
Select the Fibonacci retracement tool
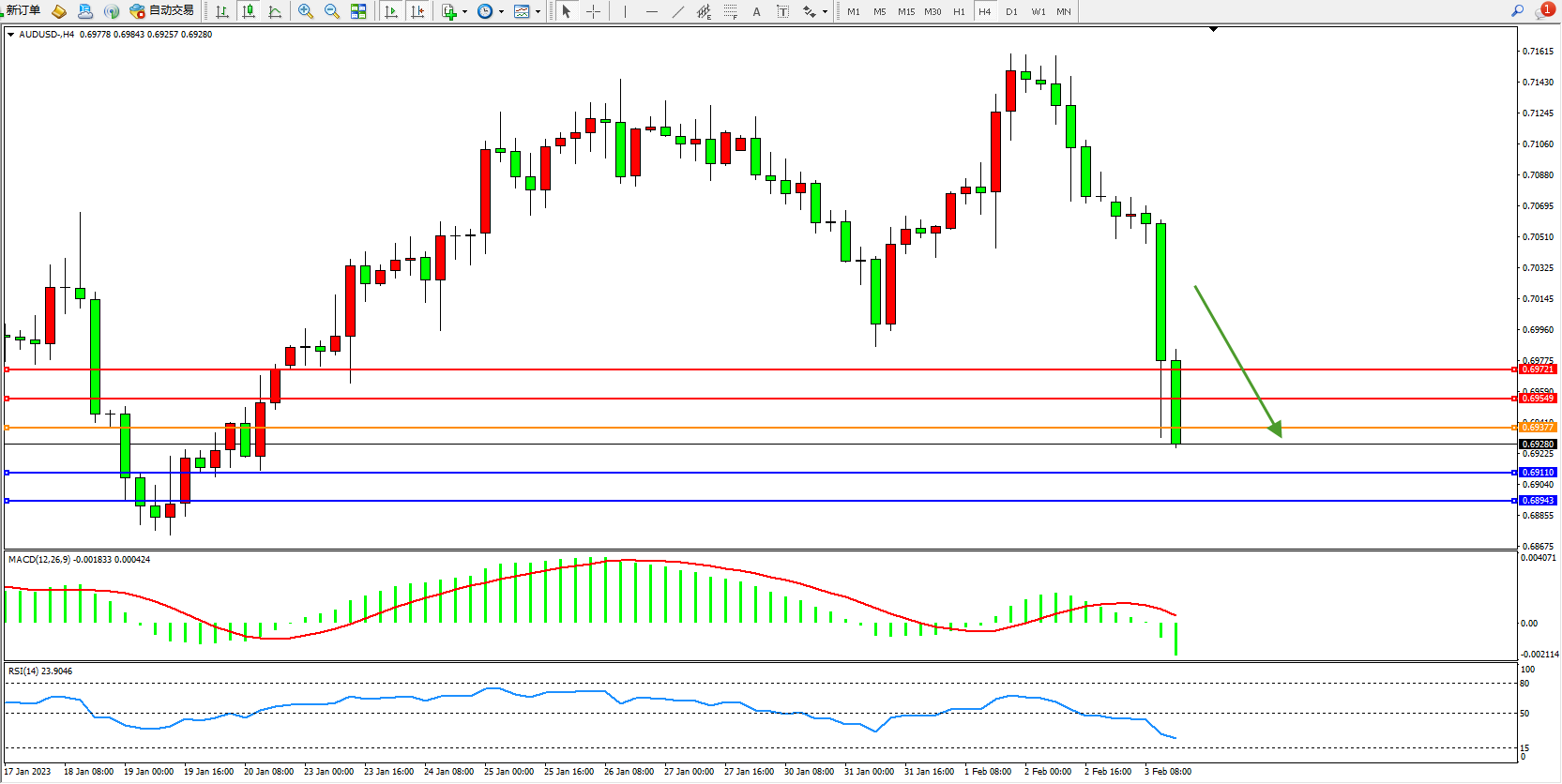pyautogui.click(x=730, y=11)
